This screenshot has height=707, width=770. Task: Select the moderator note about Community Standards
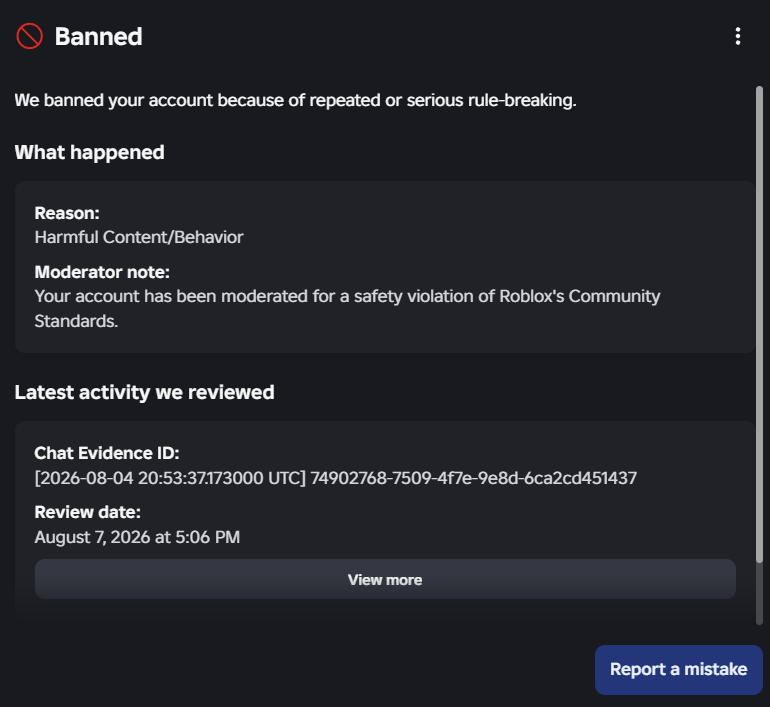click(347, 308)
